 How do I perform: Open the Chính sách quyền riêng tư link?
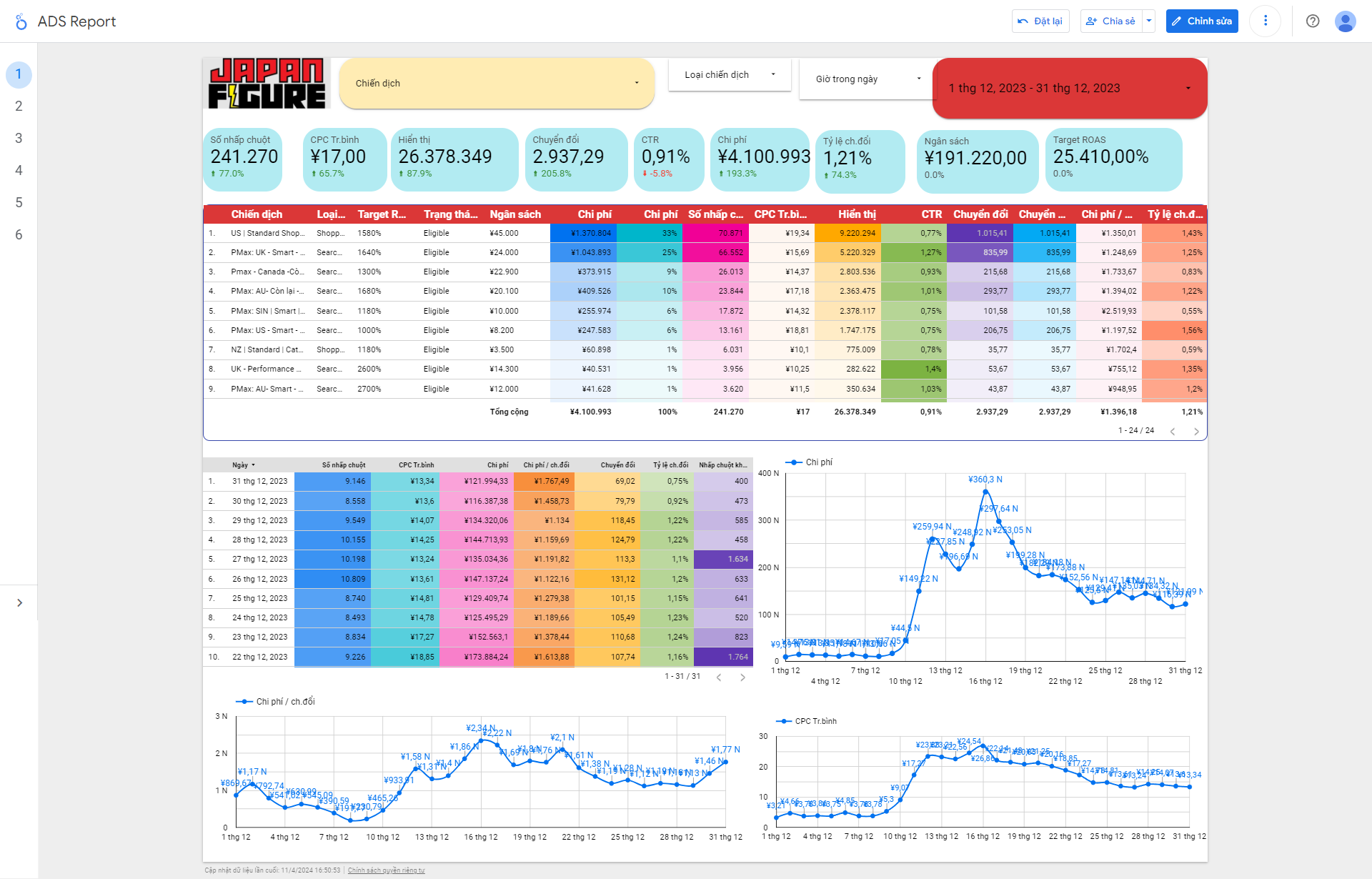[386, 870]
